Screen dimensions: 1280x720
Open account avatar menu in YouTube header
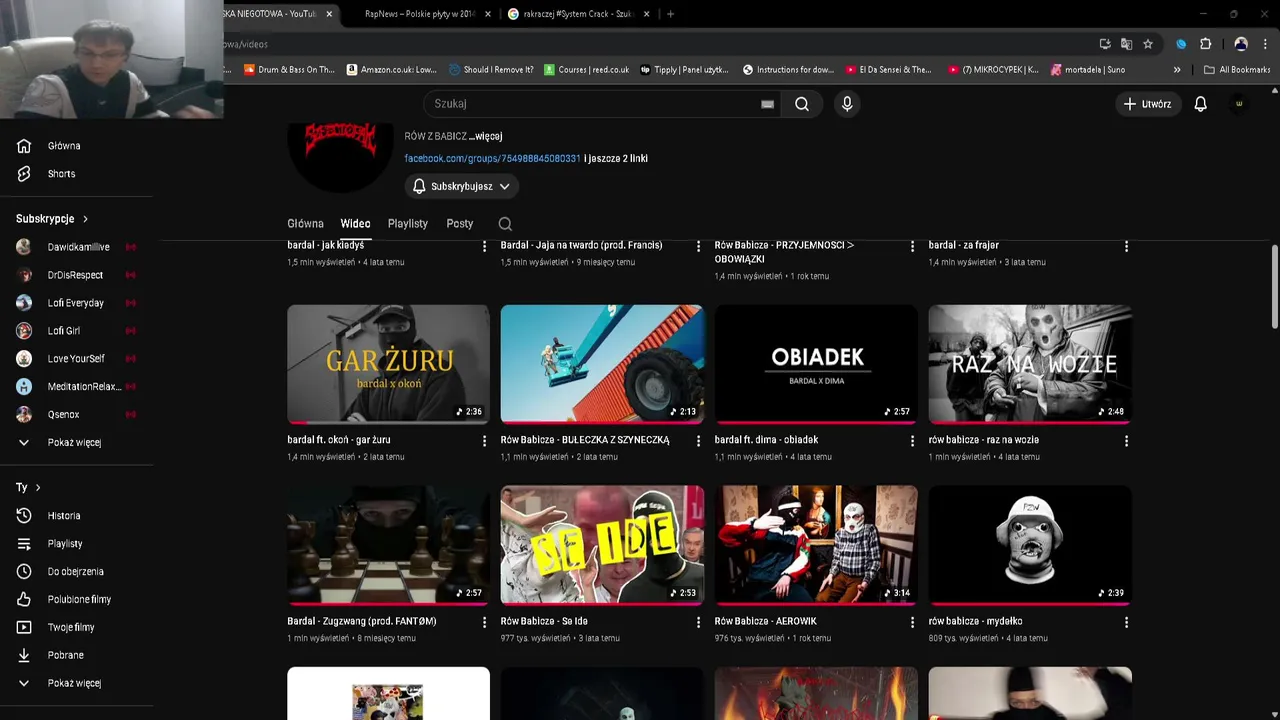coord(1239,104)
